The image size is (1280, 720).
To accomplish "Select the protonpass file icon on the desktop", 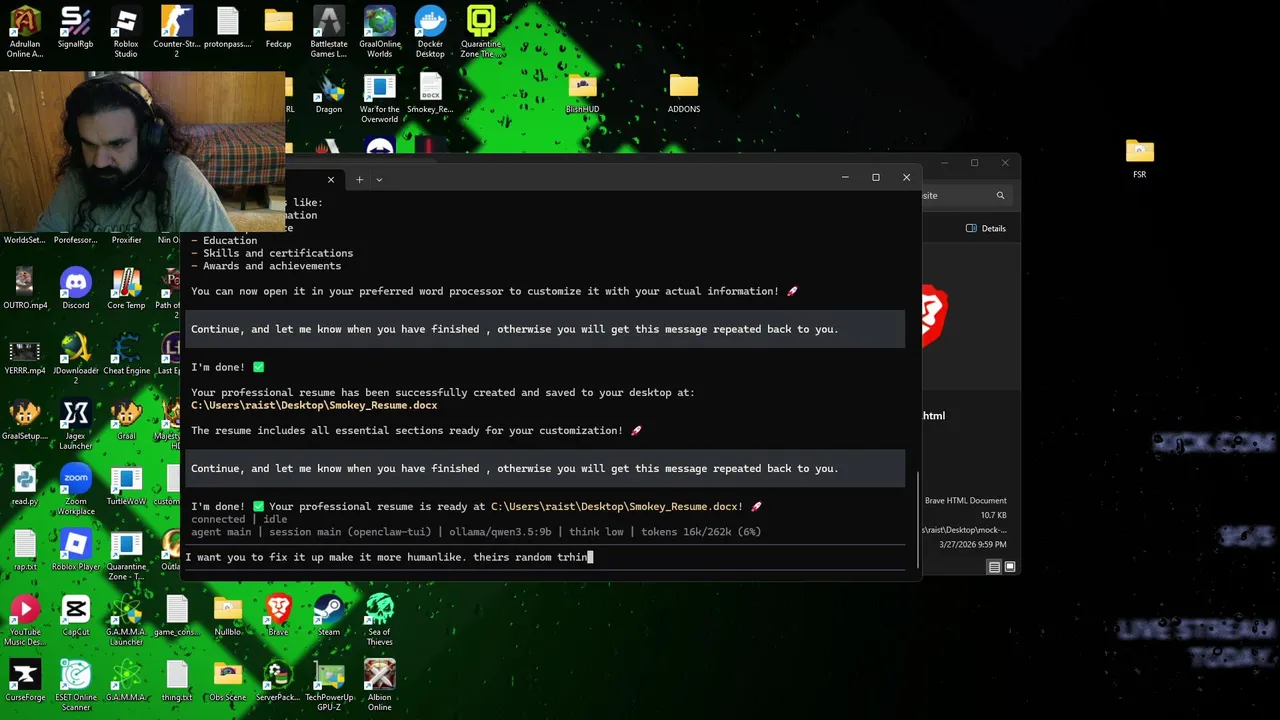I will pos(228,28).
